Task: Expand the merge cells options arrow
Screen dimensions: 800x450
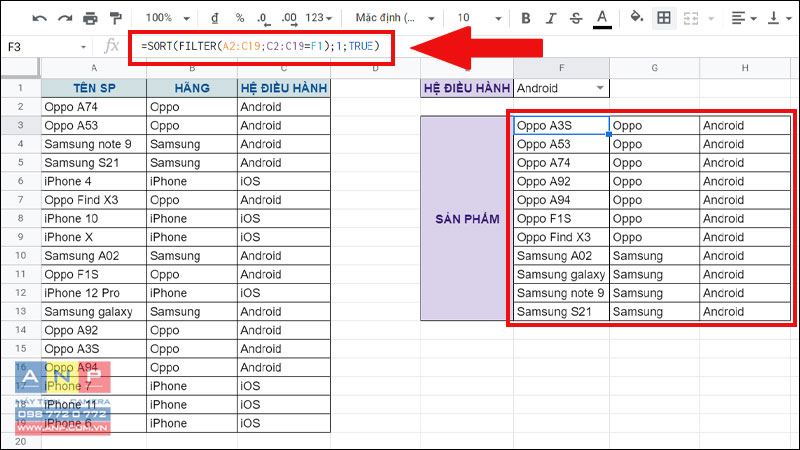Action: [711, 19]
